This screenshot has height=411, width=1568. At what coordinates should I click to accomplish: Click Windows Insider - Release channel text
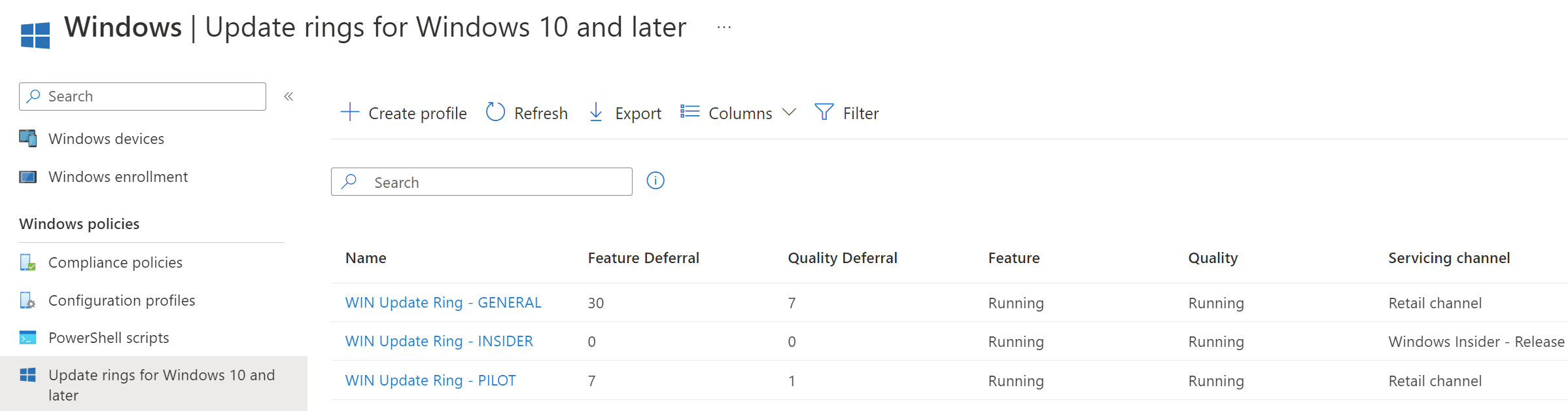pyautogui.click(x=1476, y=342)
